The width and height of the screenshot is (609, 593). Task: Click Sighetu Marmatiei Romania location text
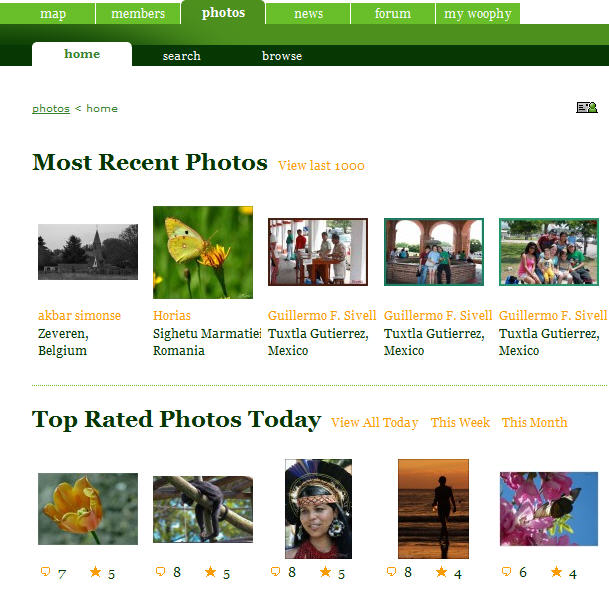pyautogui.click(x=207, y=342)
